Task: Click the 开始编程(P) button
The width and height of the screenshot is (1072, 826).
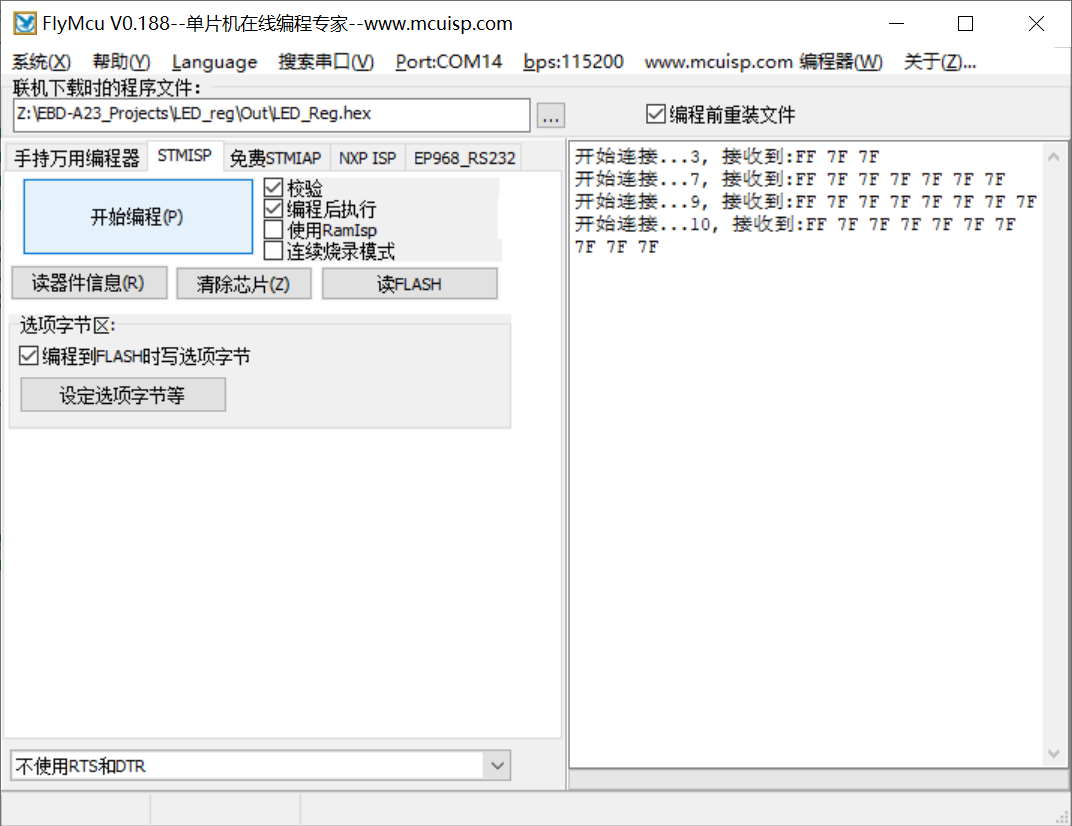Action: (x=138, y=217)
